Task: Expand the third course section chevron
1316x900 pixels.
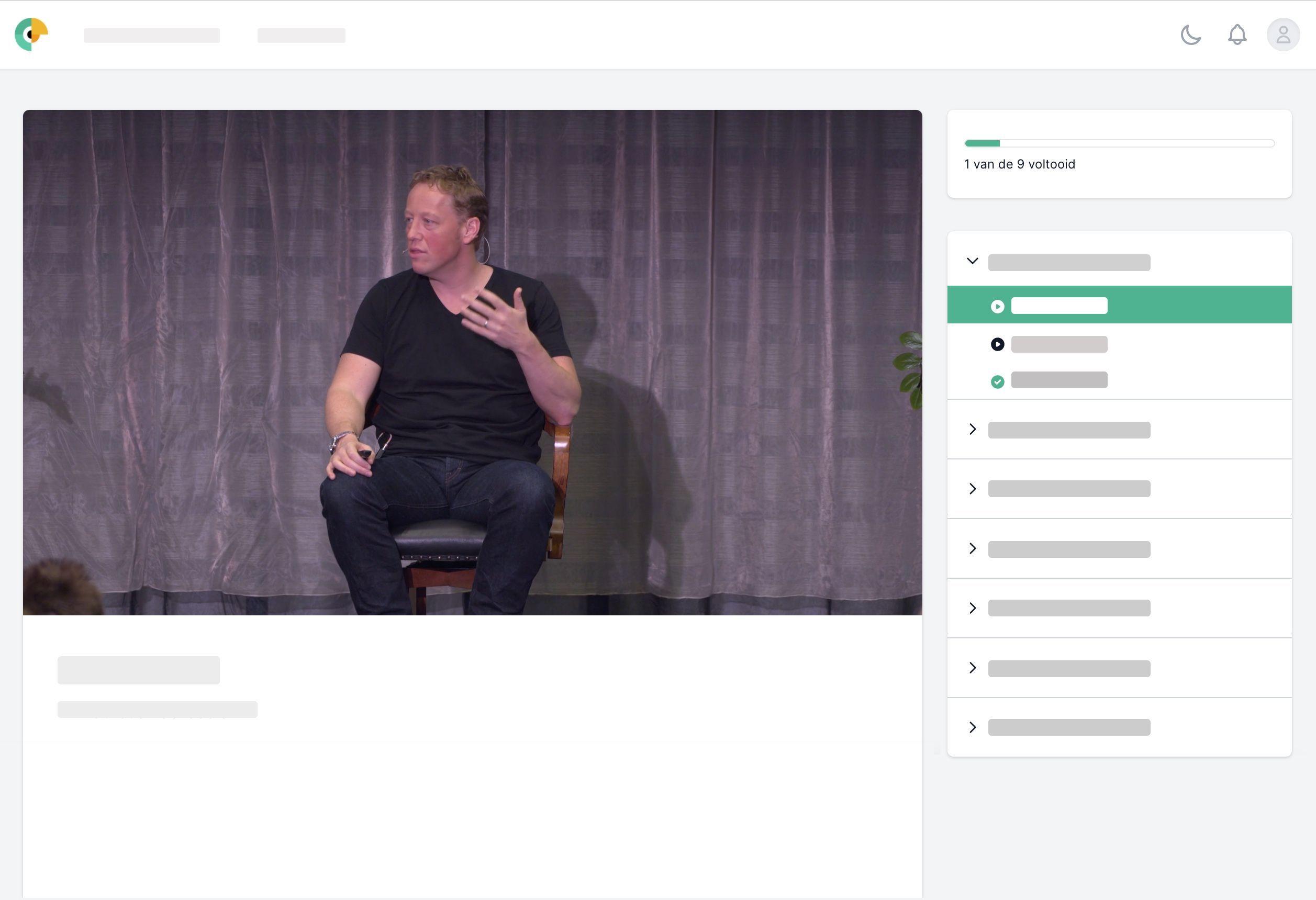Action: point(972,489)
